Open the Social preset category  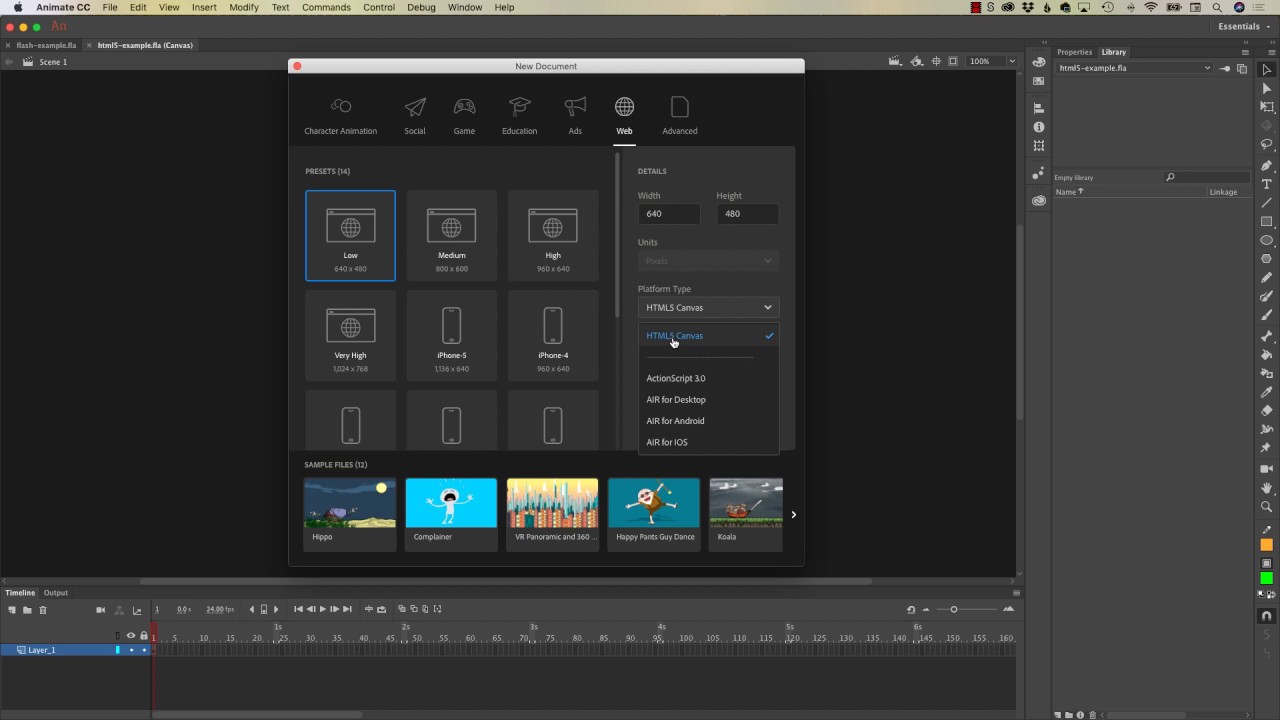[x=415, y=117]
